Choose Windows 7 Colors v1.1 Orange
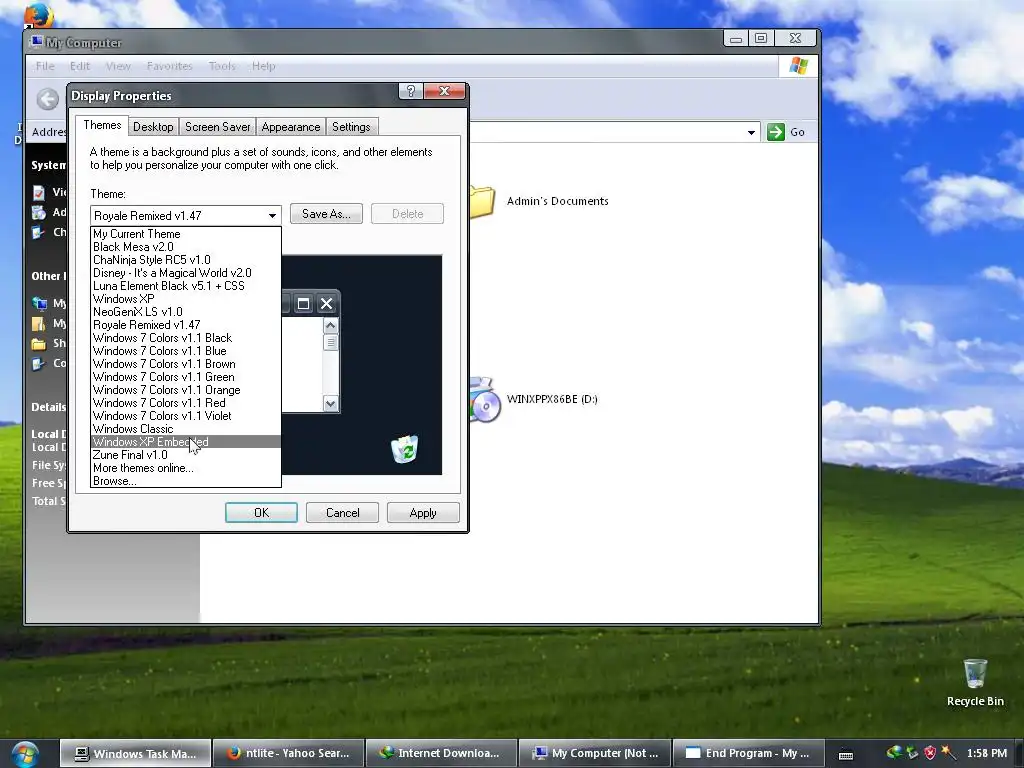1024x768 pixels. click(x=186, y=390)
